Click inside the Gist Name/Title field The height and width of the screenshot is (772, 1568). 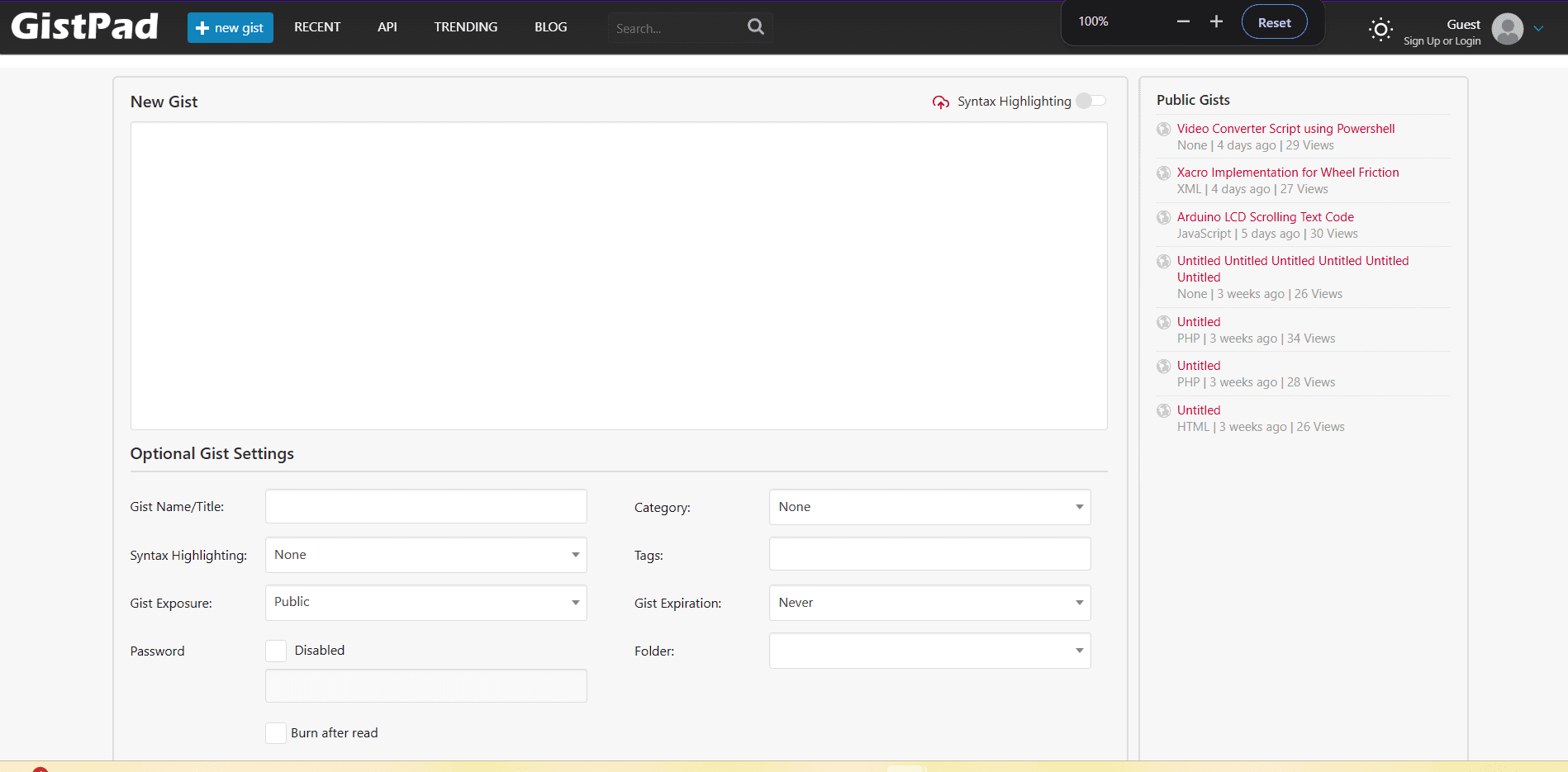tap(425, 506)
